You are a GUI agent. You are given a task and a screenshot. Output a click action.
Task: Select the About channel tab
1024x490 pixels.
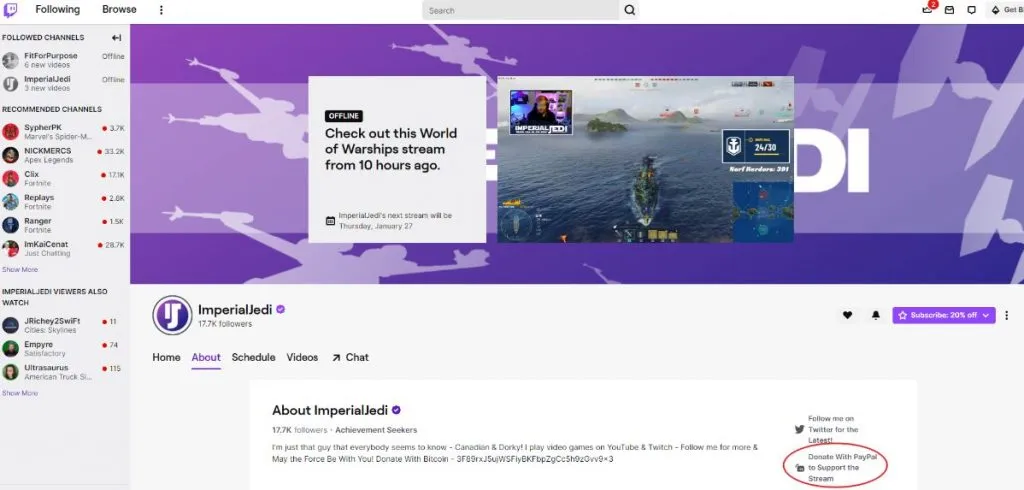(206, 357)
